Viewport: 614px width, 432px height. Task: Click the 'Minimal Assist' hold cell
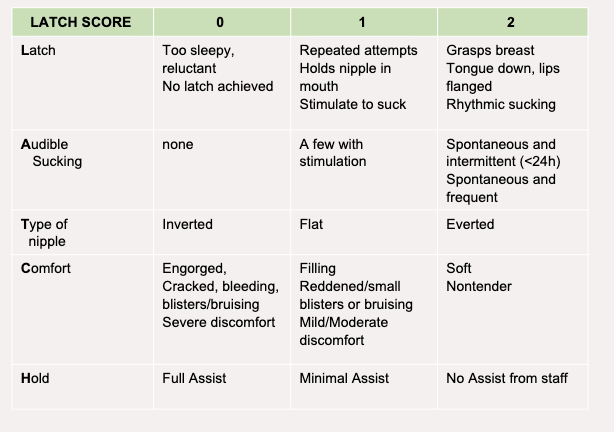(x=344, y=378)
